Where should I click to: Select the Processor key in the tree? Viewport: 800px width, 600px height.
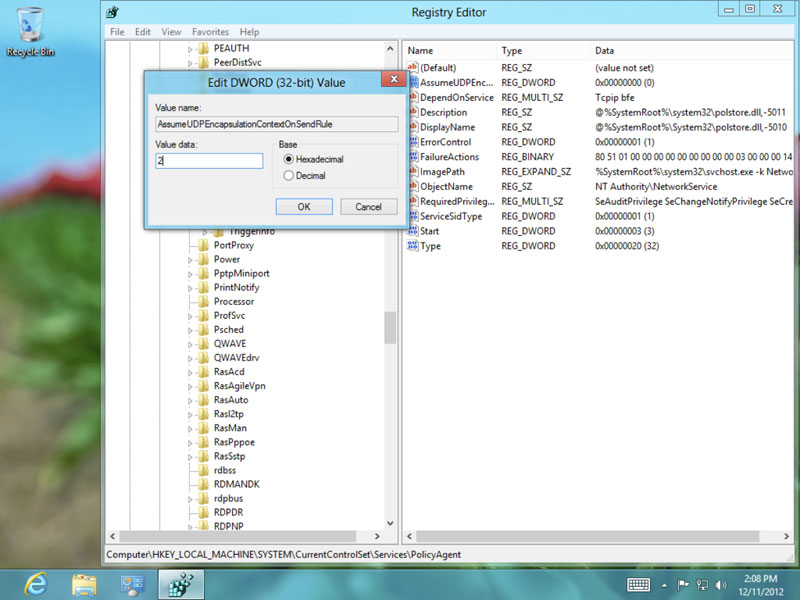[233, 302]
